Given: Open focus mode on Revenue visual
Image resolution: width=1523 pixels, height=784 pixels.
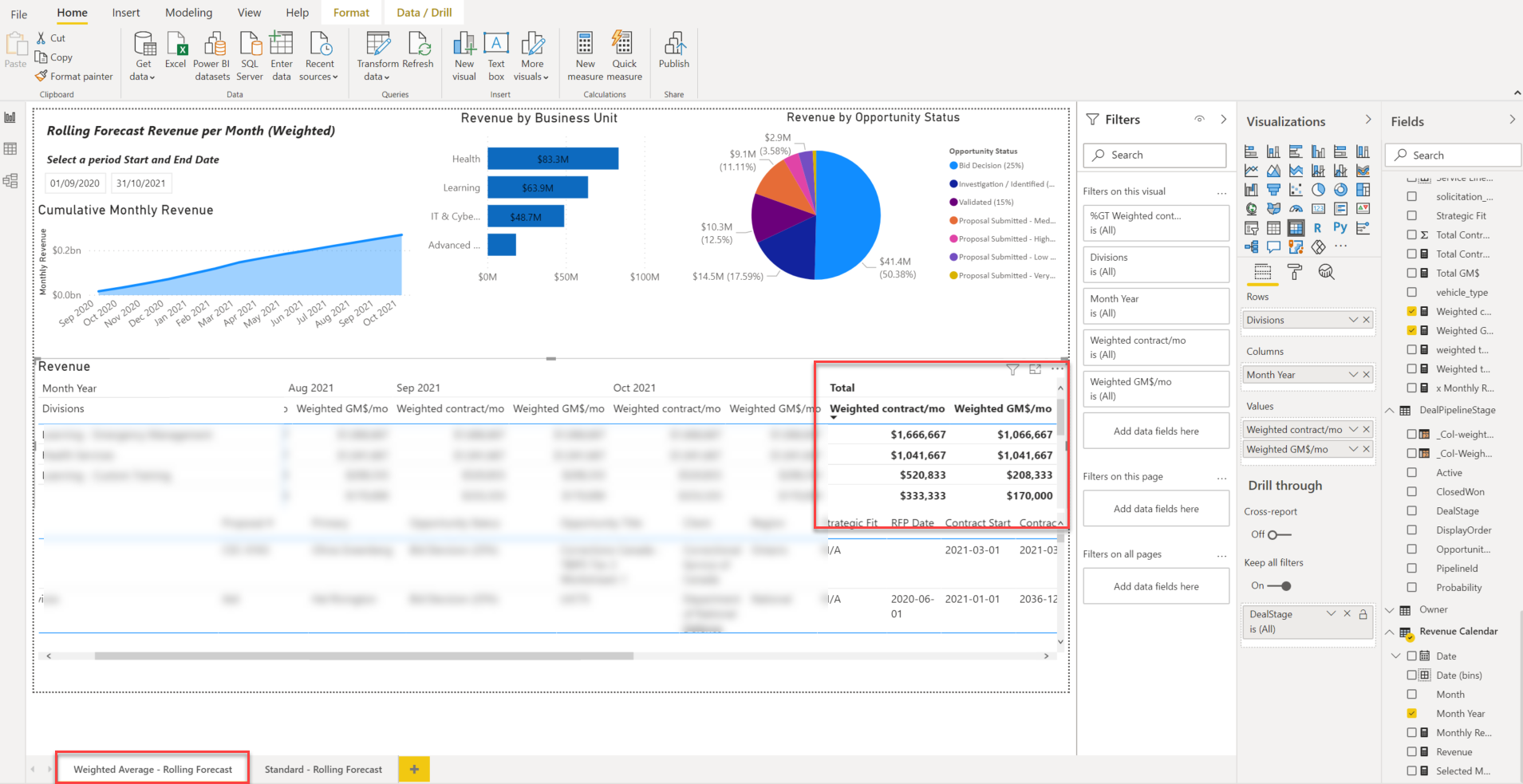Looking at the screenshot, I should click(1035, 369).
